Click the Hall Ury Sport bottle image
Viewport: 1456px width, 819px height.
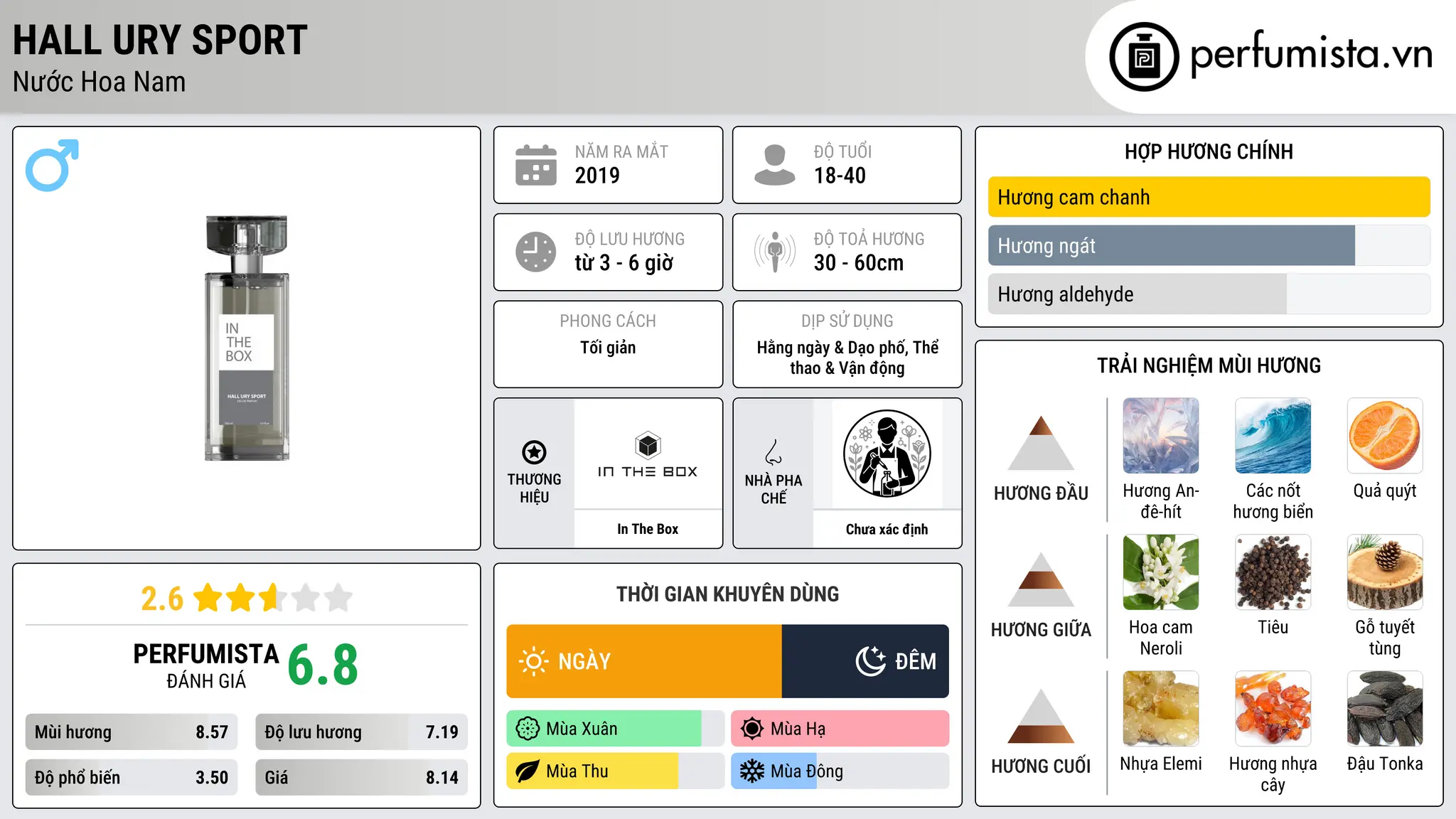point(247,338)
